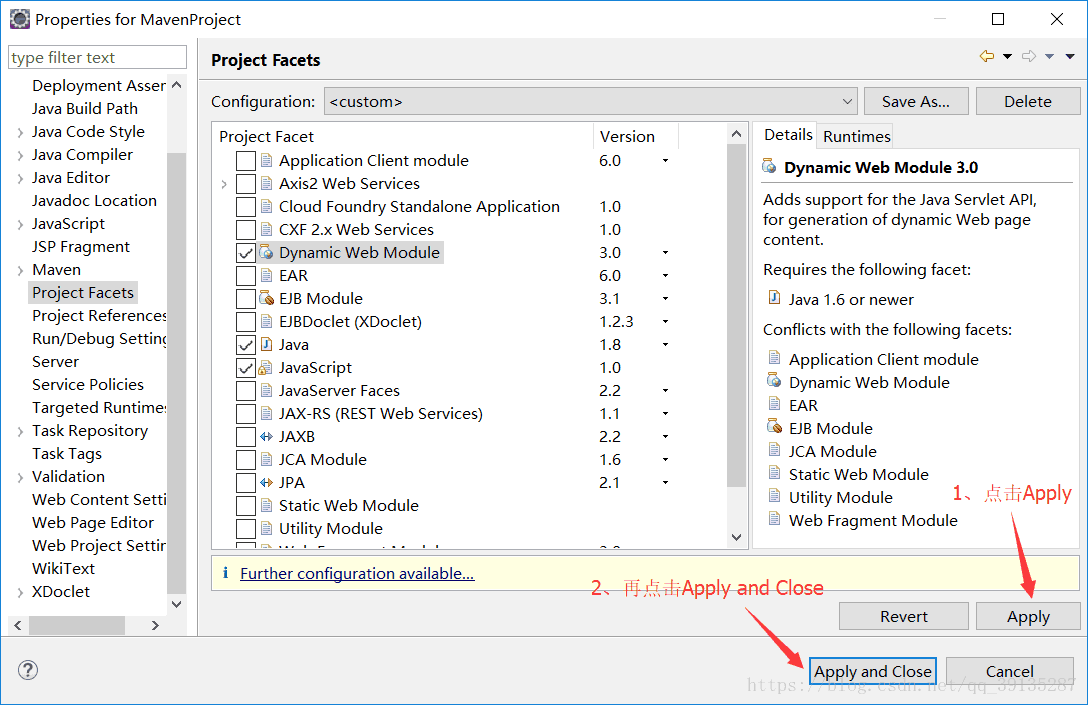
Task: Click the JAX-RS facet icon
Action: (266, 414)
